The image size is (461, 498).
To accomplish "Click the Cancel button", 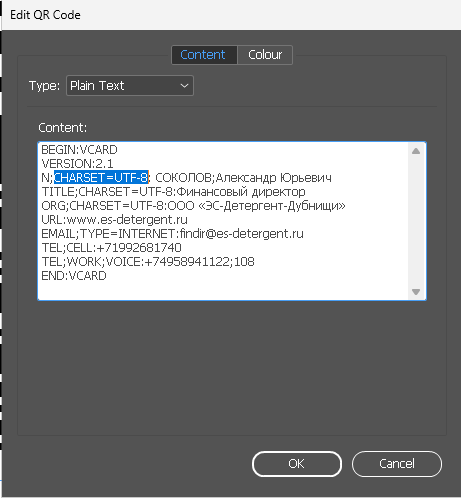I will pos(397,464).
